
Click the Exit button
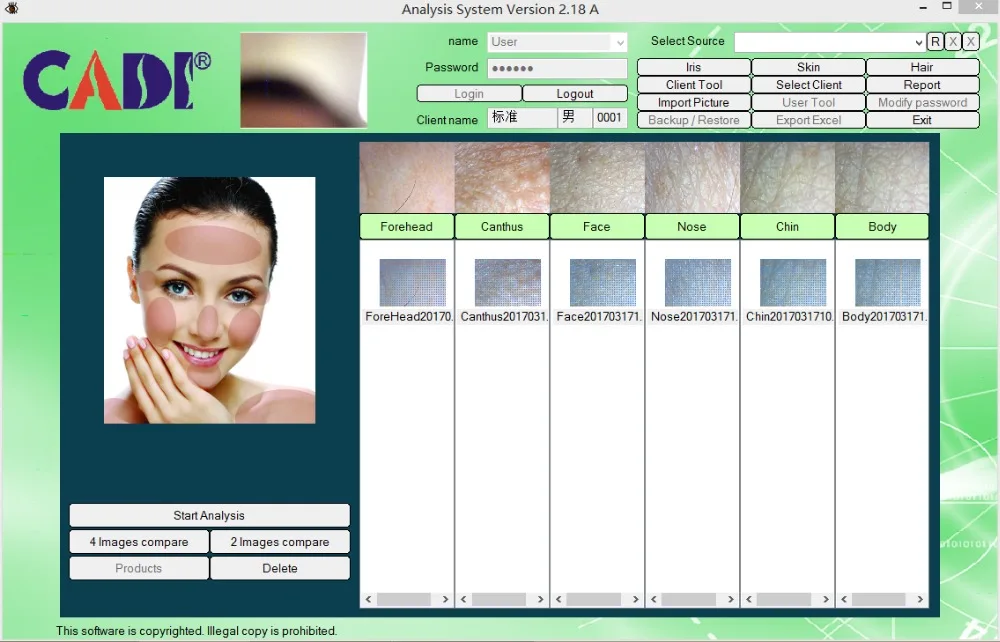click(922, 120)
